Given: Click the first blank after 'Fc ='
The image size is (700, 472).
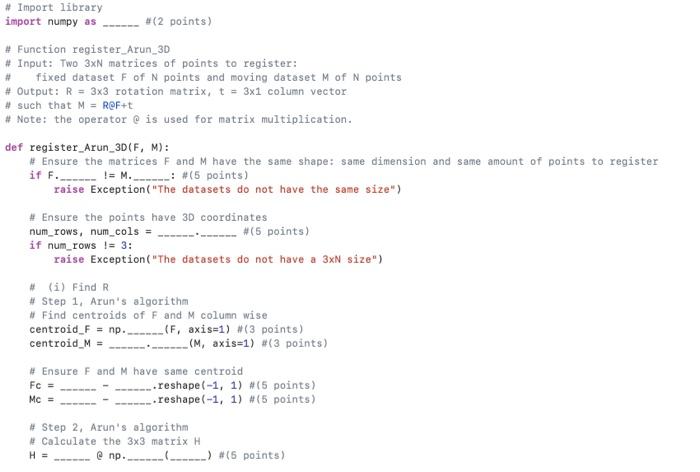Looking at the screenshot, I should point(78,385).
